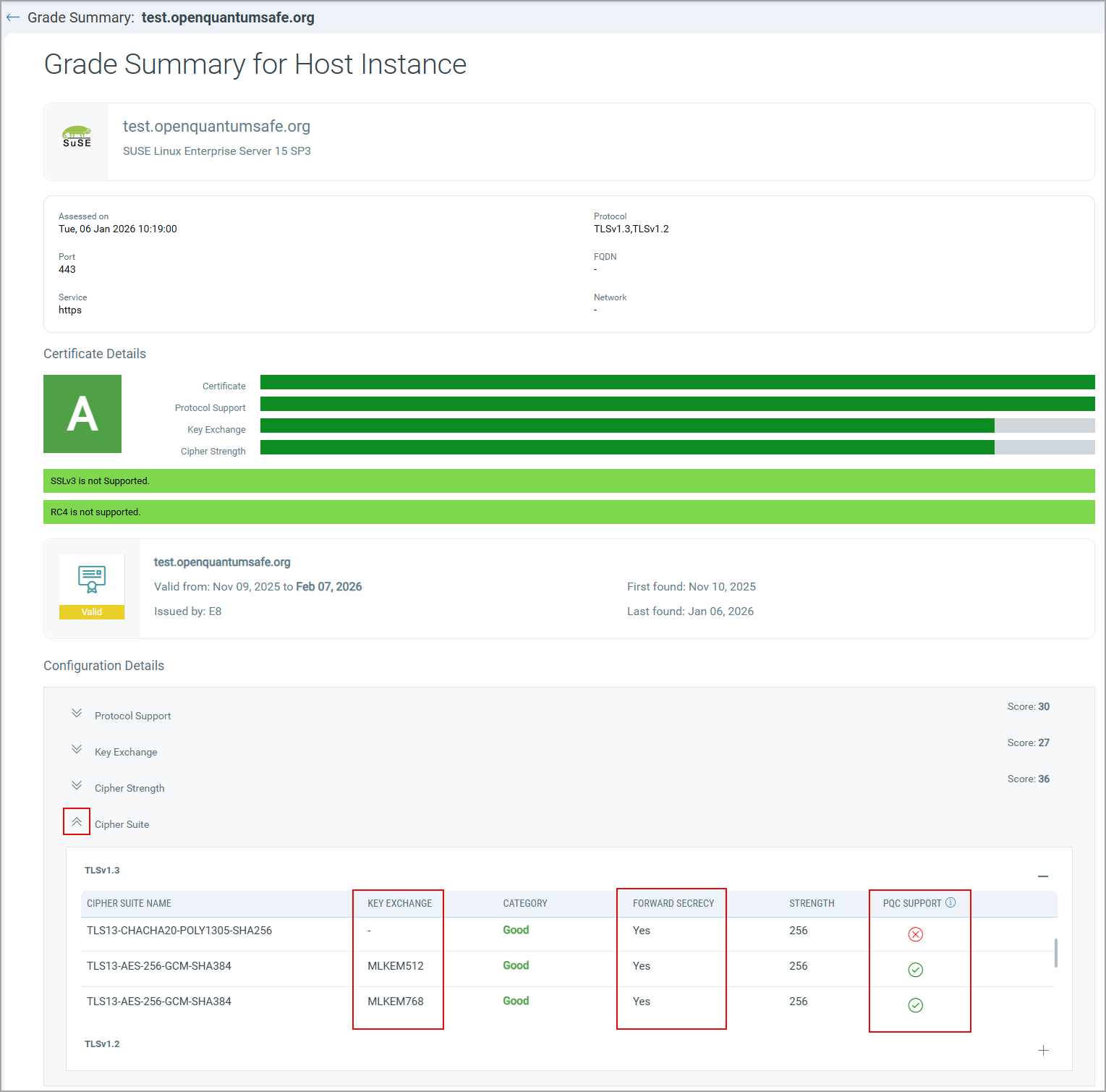Click green check PQC status for MLKEM768 row

[x=915, y=1005]
